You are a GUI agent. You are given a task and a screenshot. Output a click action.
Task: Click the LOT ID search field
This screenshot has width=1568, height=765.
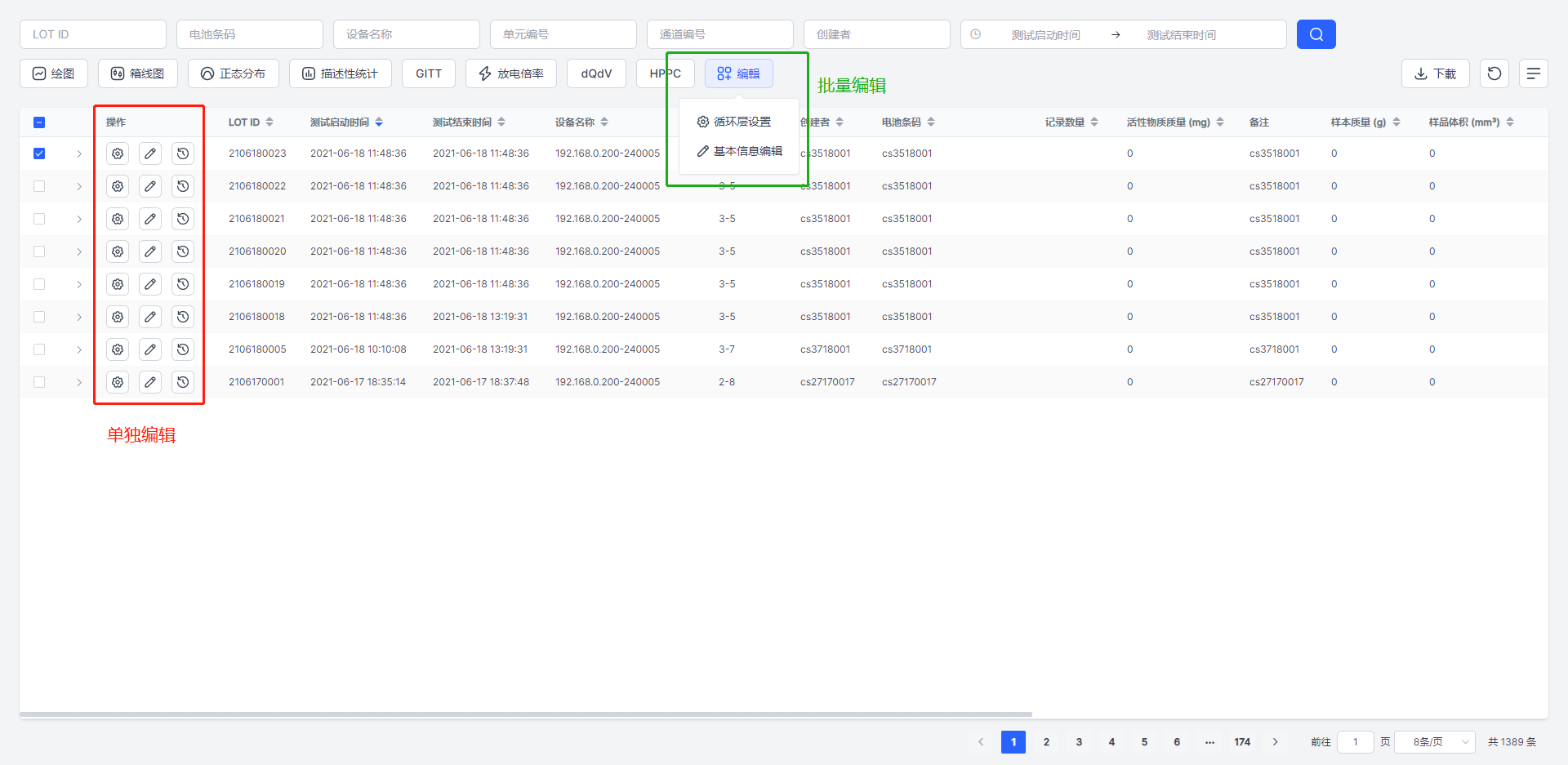point(93,34)
